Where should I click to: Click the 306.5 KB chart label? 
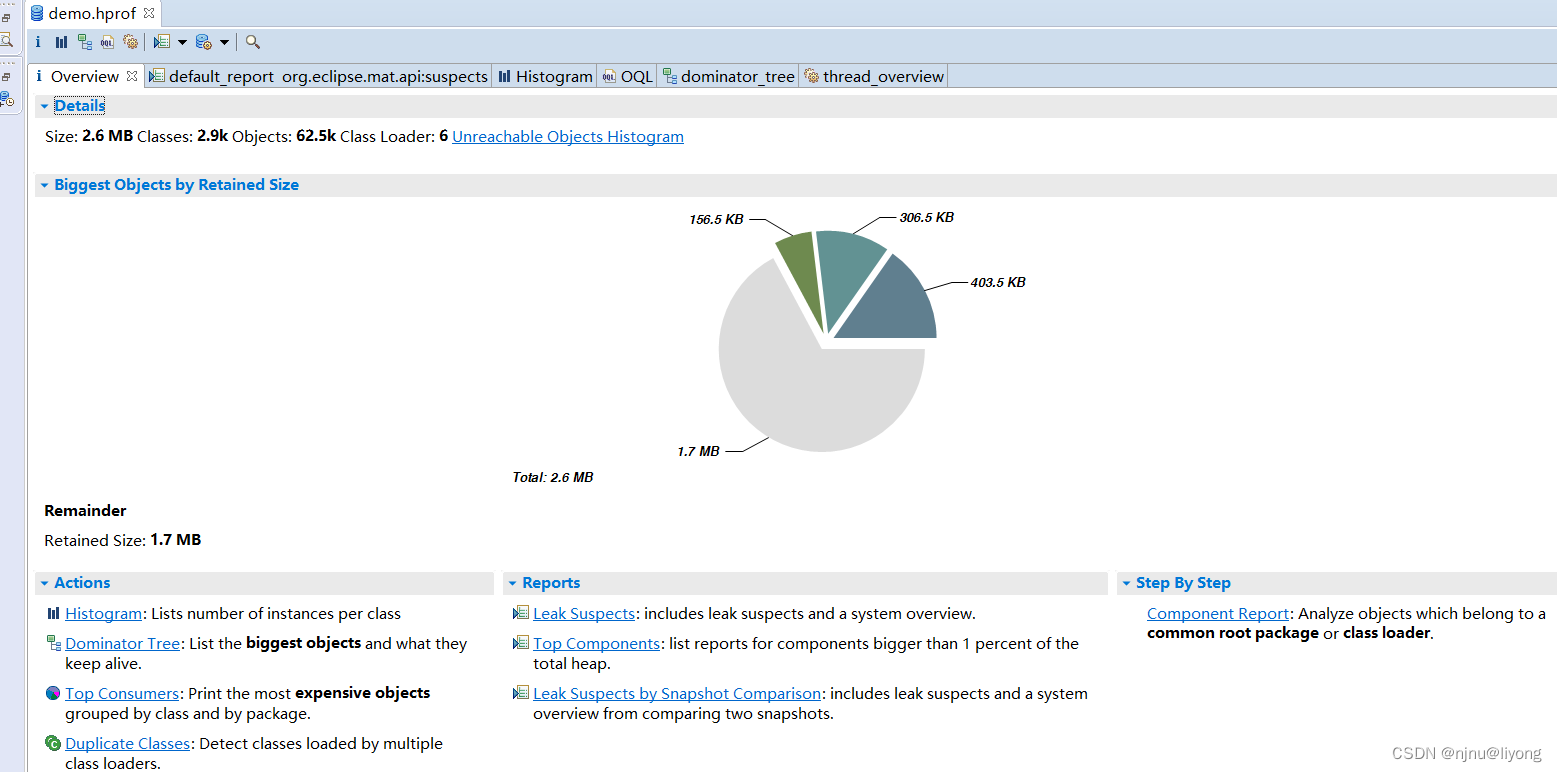[x=926, y=217]
